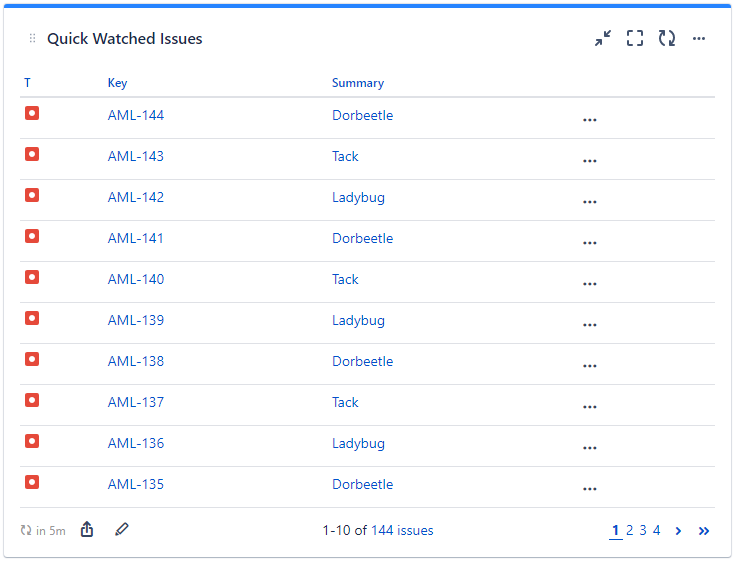The height and width of the screenshot is (561, 735).
Task: Open actions menu for AML-137 row
Action: click(589, 406)
